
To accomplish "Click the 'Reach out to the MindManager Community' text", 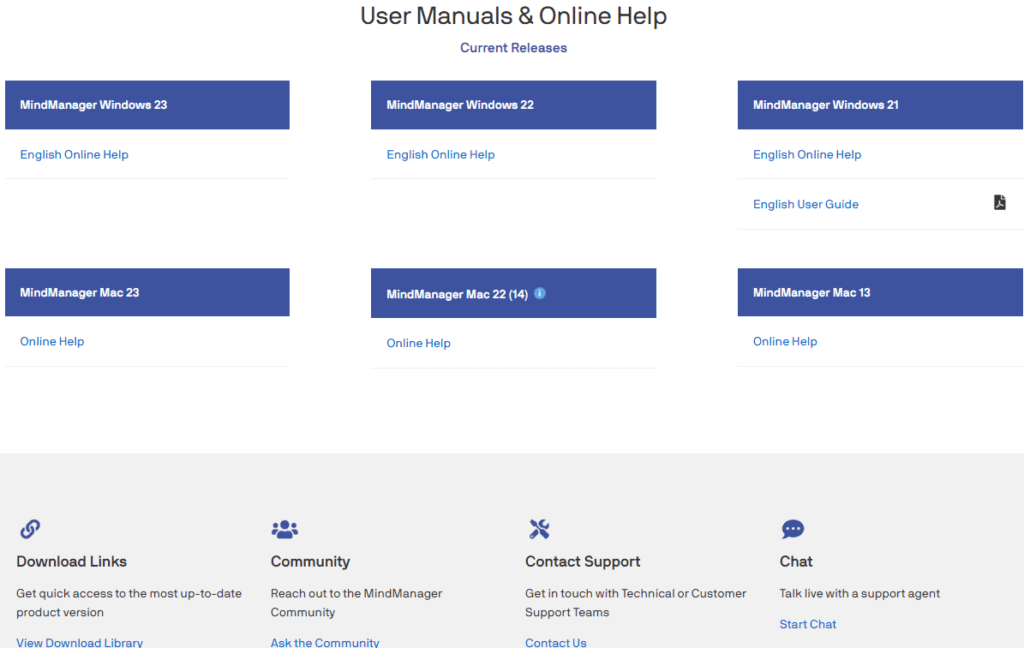I will pyautogui.click(x=357, y=603).
